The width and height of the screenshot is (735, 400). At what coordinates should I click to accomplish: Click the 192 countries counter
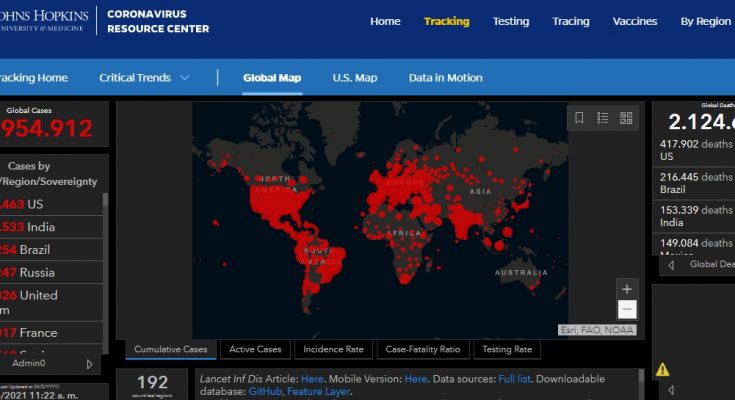click(x=153, y=385)
